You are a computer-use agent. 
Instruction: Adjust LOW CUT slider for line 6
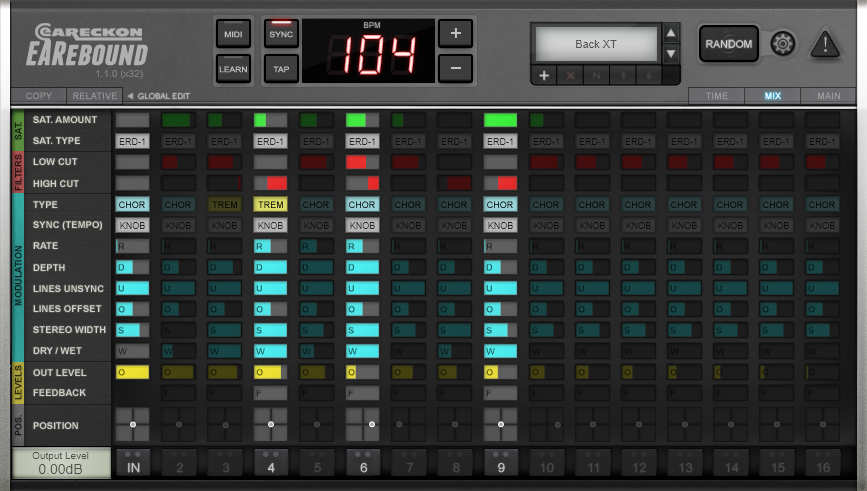362,162
